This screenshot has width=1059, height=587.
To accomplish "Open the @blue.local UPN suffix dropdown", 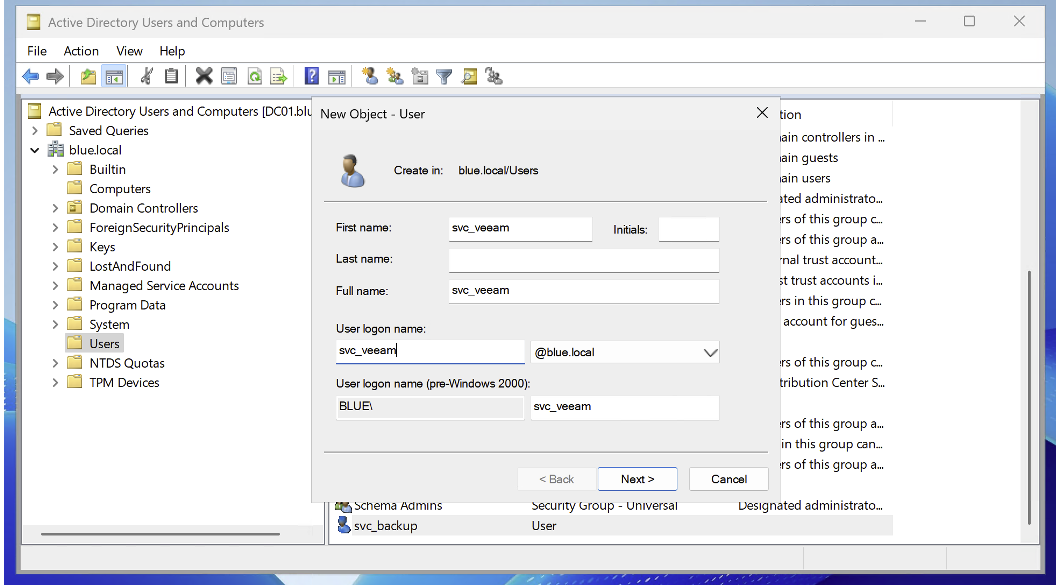I will [x=710, y=352].
